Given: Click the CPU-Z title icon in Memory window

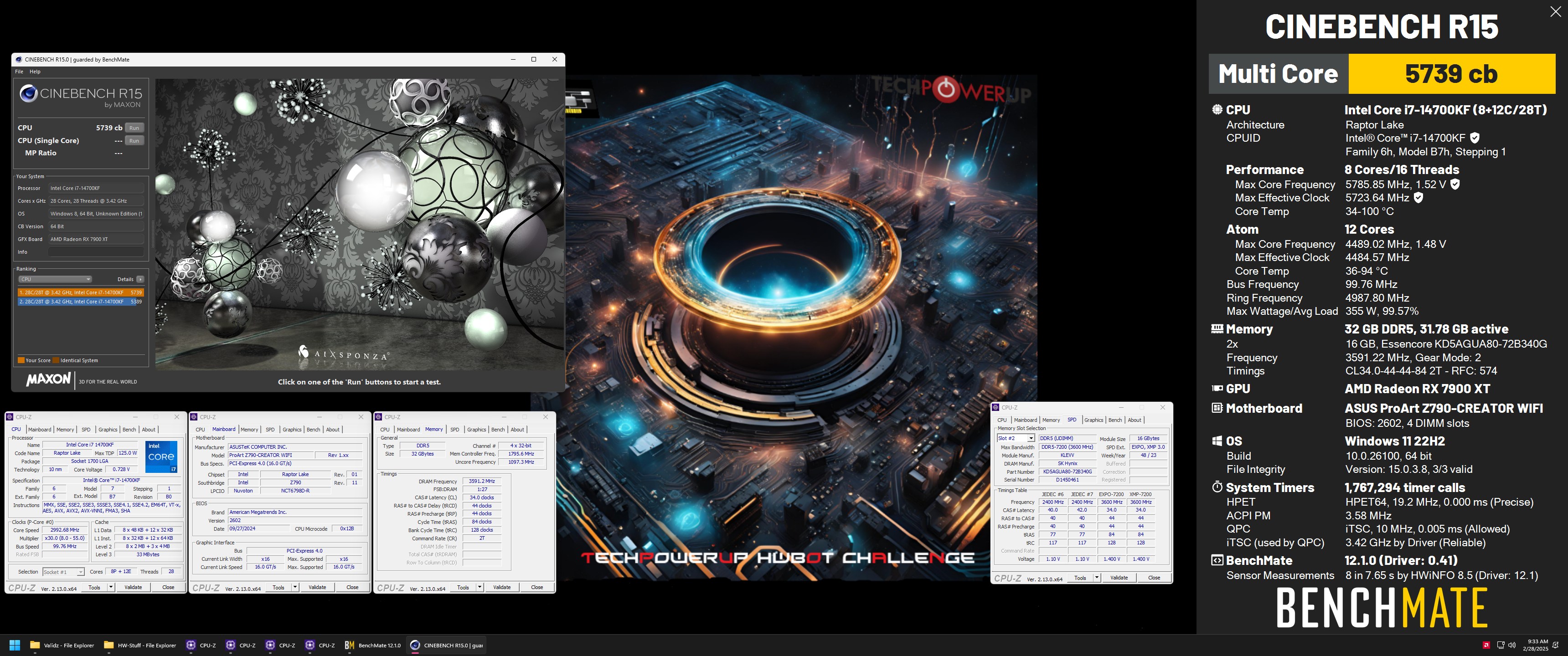Looking at the screenshot, I should (x=379, y=417).
